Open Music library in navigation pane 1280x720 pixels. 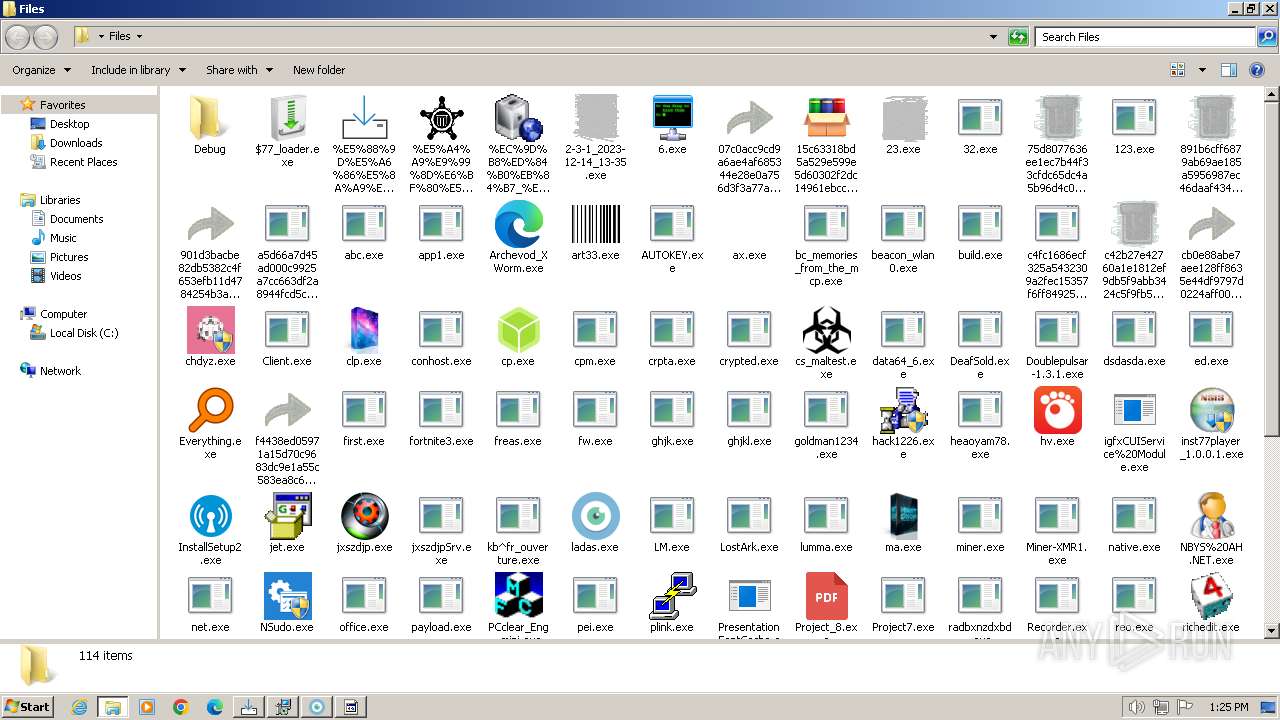click(x=63, y=238)
